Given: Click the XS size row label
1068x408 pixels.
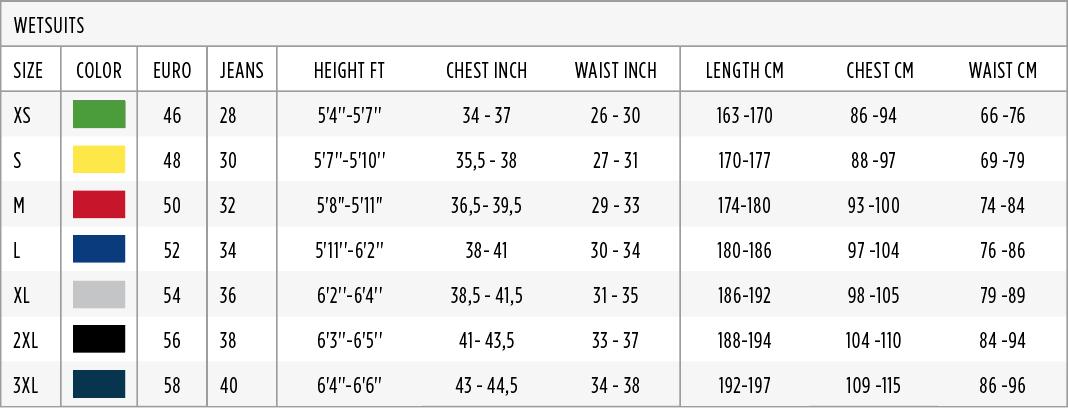Looking at the screenshot, I should click(x=22, y=116).
